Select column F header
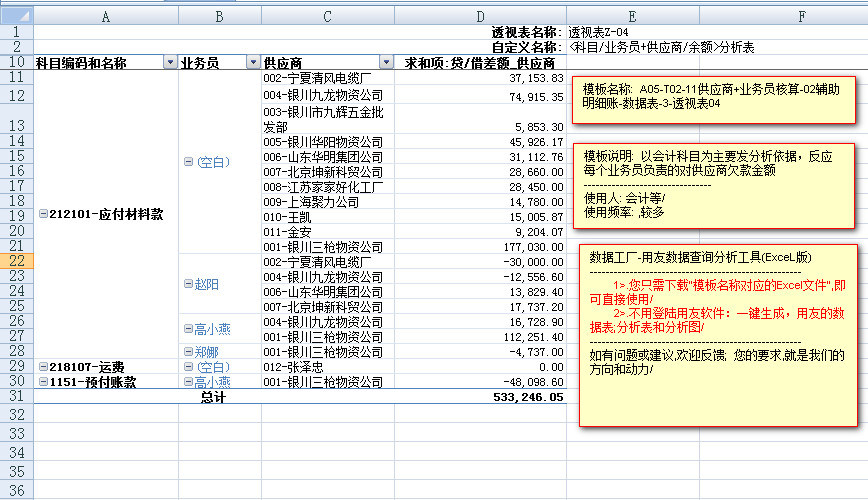 click(x=772, y=17)
